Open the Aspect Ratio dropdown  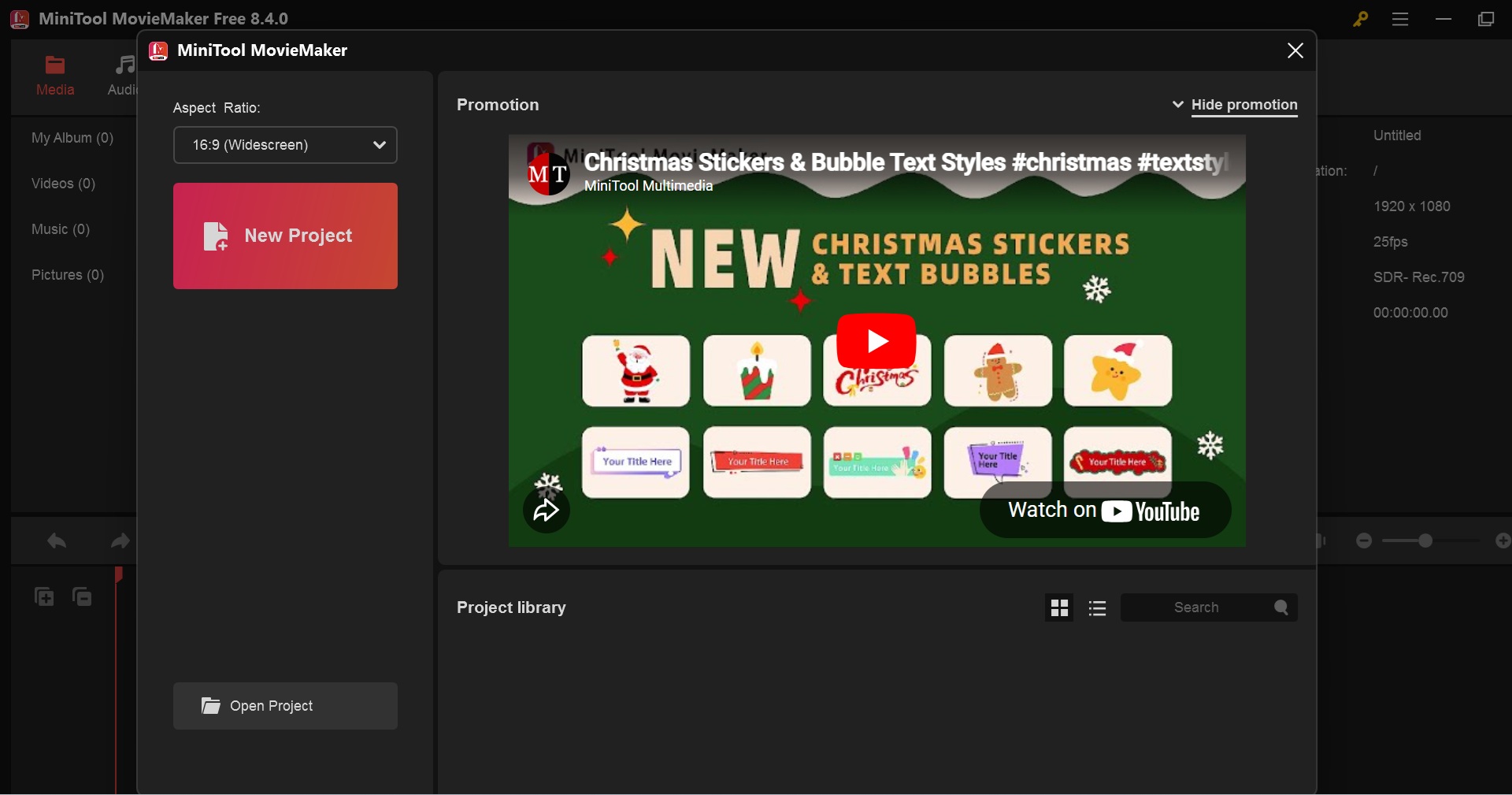pos(285,146)
